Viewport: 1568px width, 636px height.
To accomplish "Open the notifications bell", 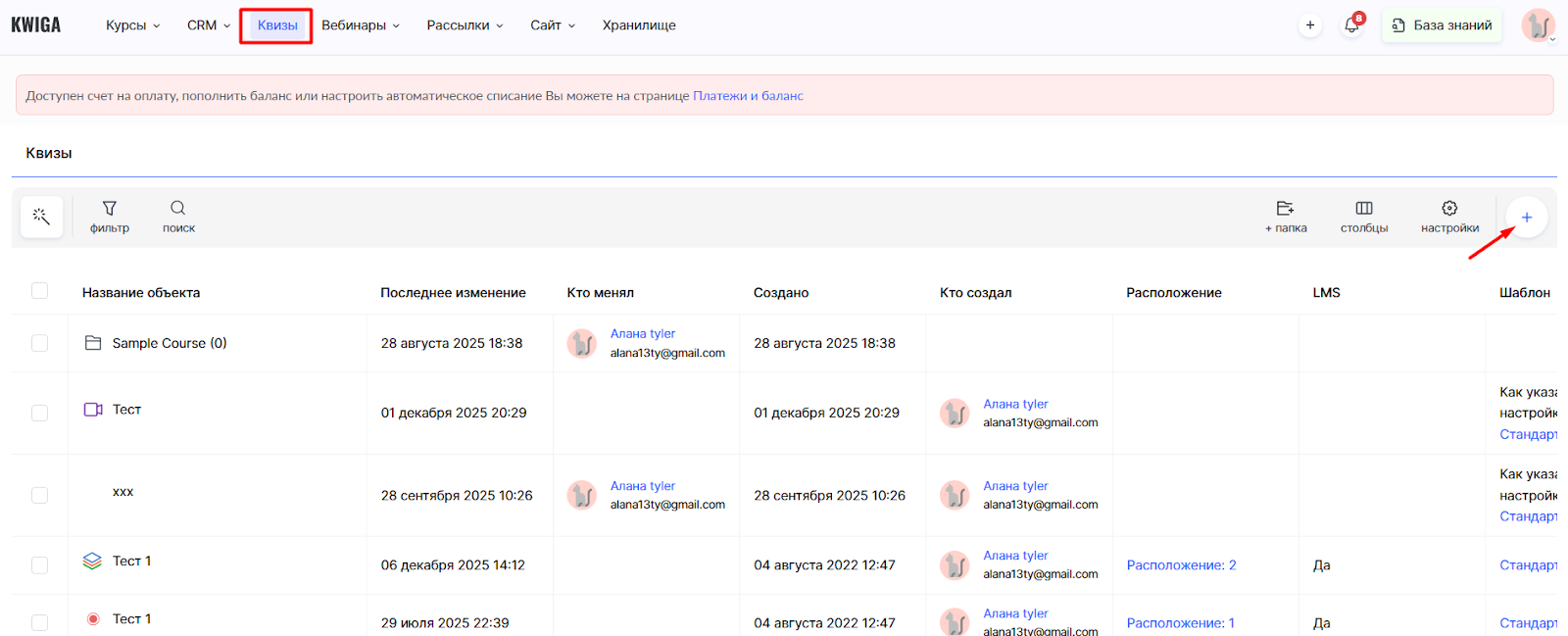I will coord(1351,25).
